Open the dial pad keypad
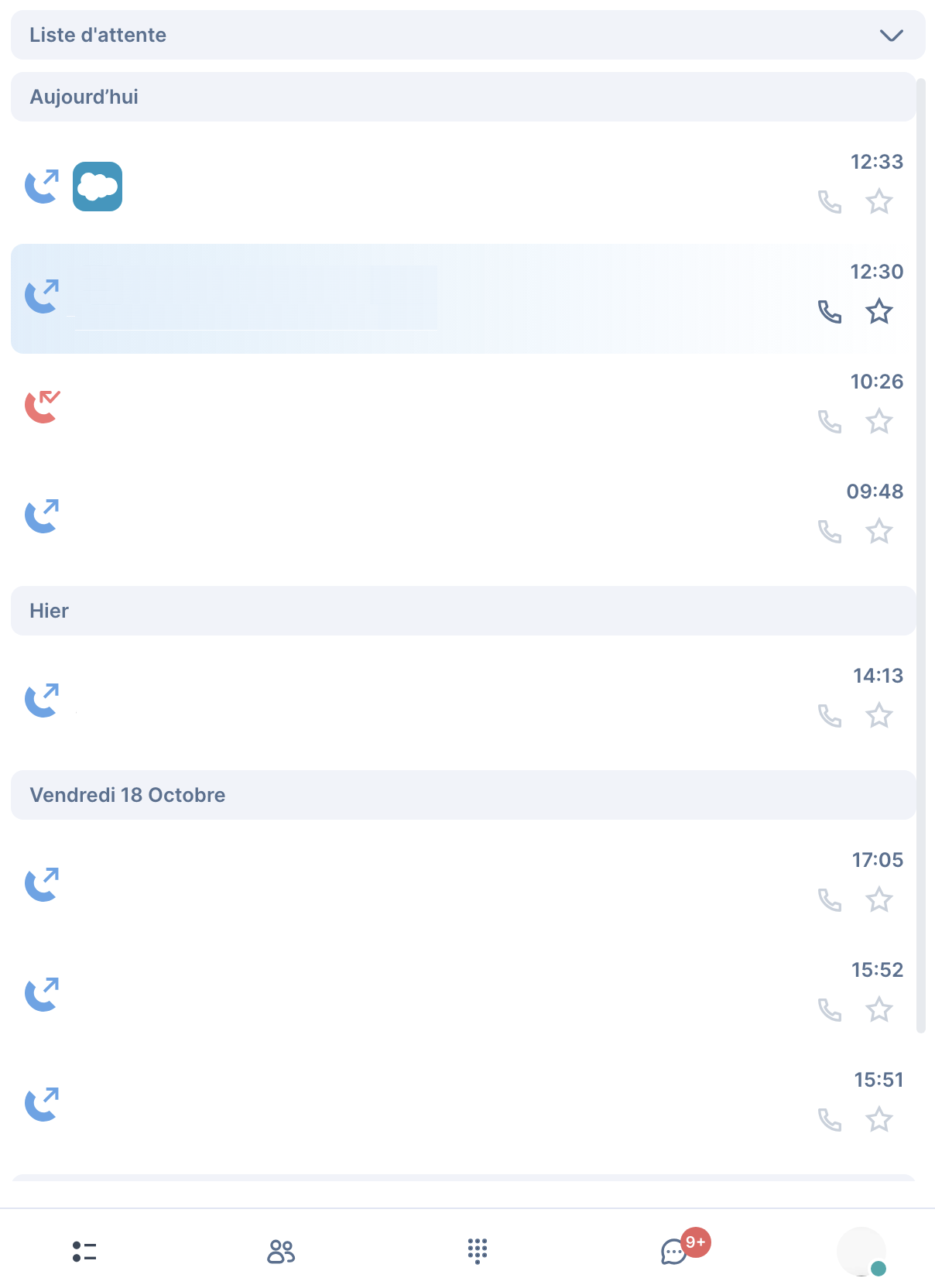This screenshot has height=1288, width=935. [x=478, y=1252]
